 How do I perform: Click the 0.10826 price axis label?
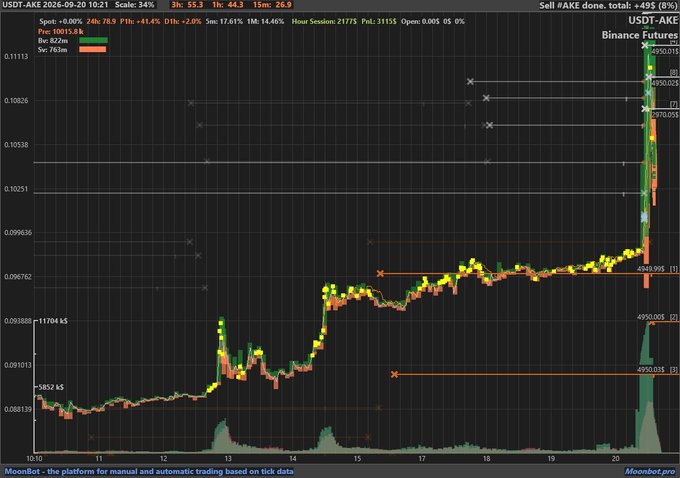tap(16, 101)
